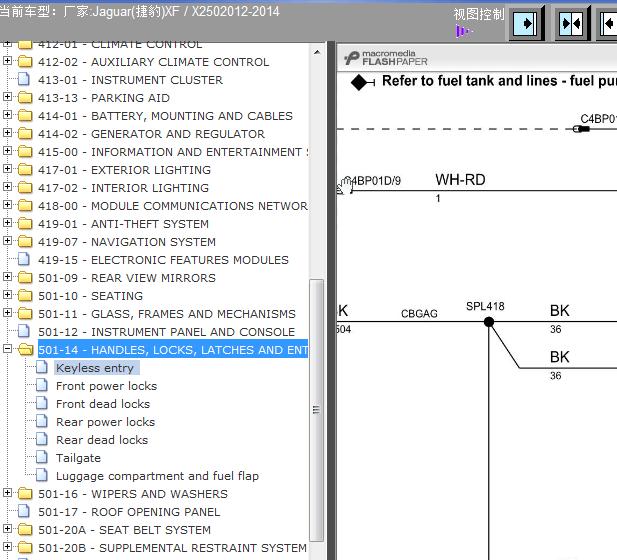Click folder icon of 414-02 Generator and Regulator
Image resolution: width=617 pixels, height=560 pixels.
click(x=26, y=133)
